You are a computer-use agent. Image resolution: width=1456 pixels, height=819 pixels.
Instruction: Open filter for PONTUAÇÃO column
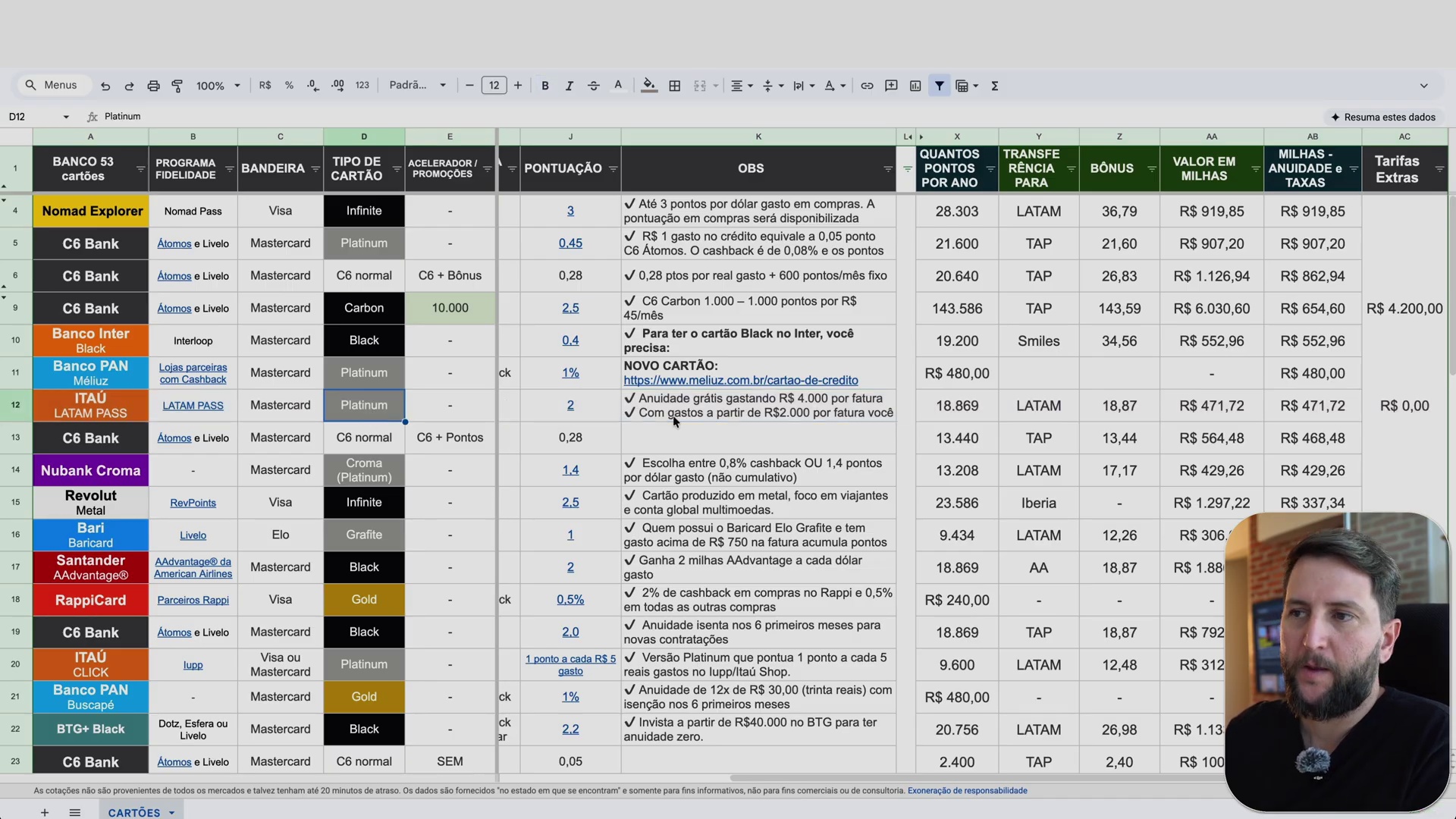[x=613, y=168]
